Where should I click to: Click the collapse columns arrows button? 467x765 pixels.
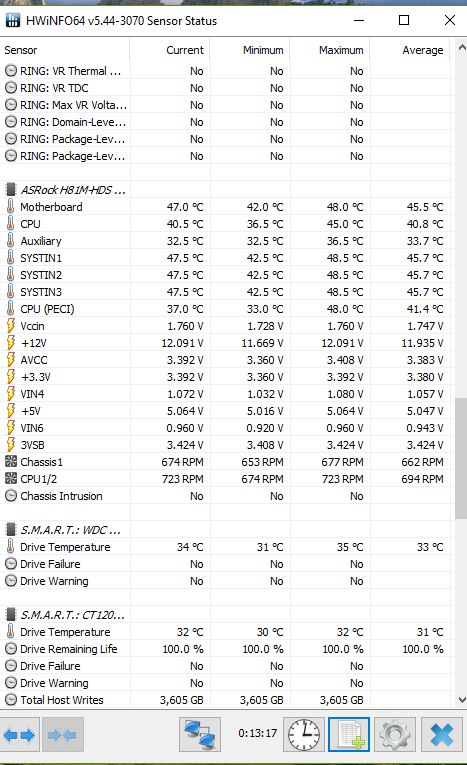pos(62,734)
